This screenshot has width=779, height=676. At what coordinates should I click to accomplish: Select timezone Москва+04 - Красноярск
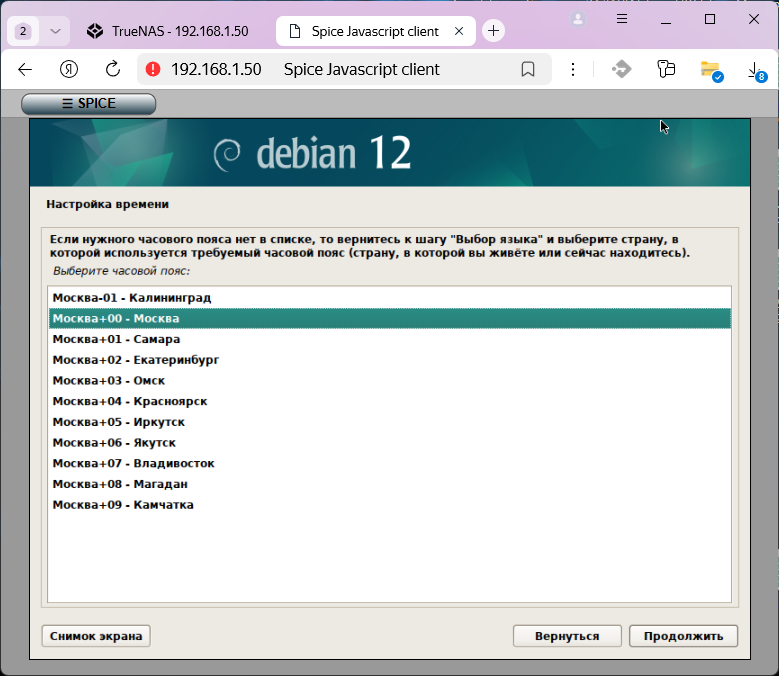[x=390, y=401]
